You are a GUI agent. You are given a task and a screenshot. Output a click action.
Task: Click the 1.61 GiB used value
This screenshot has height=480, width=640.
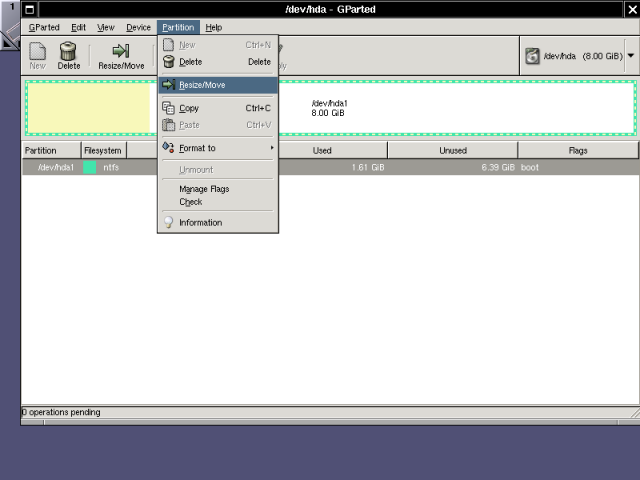pyautogui.click(x=368, y=167)
